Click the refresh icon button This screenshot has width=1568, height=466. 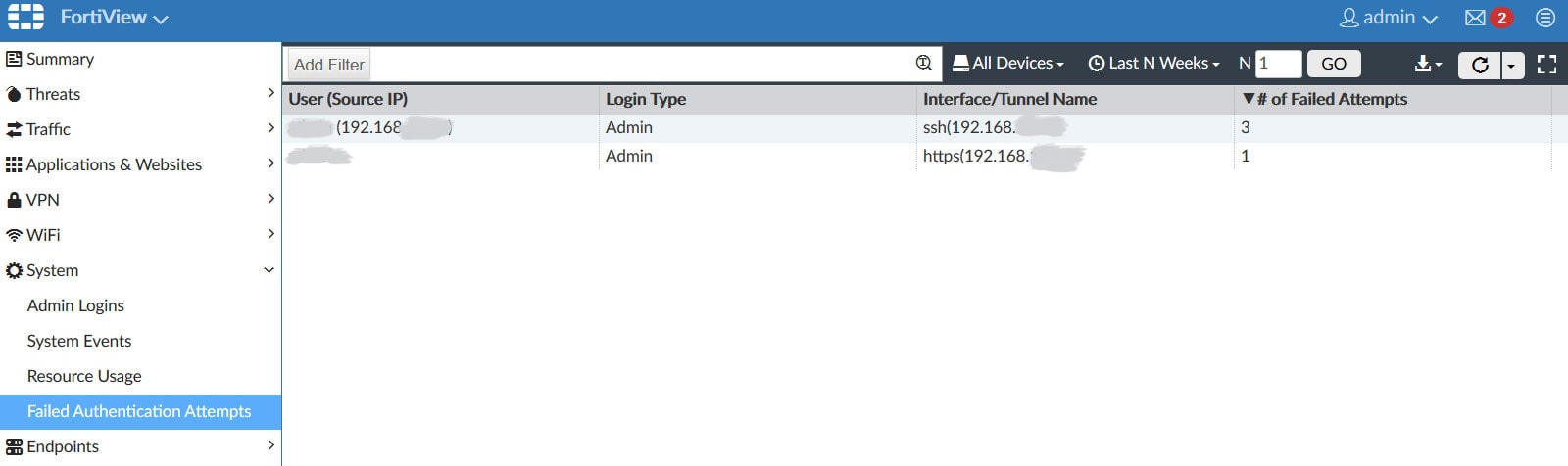coord(1480,65)
